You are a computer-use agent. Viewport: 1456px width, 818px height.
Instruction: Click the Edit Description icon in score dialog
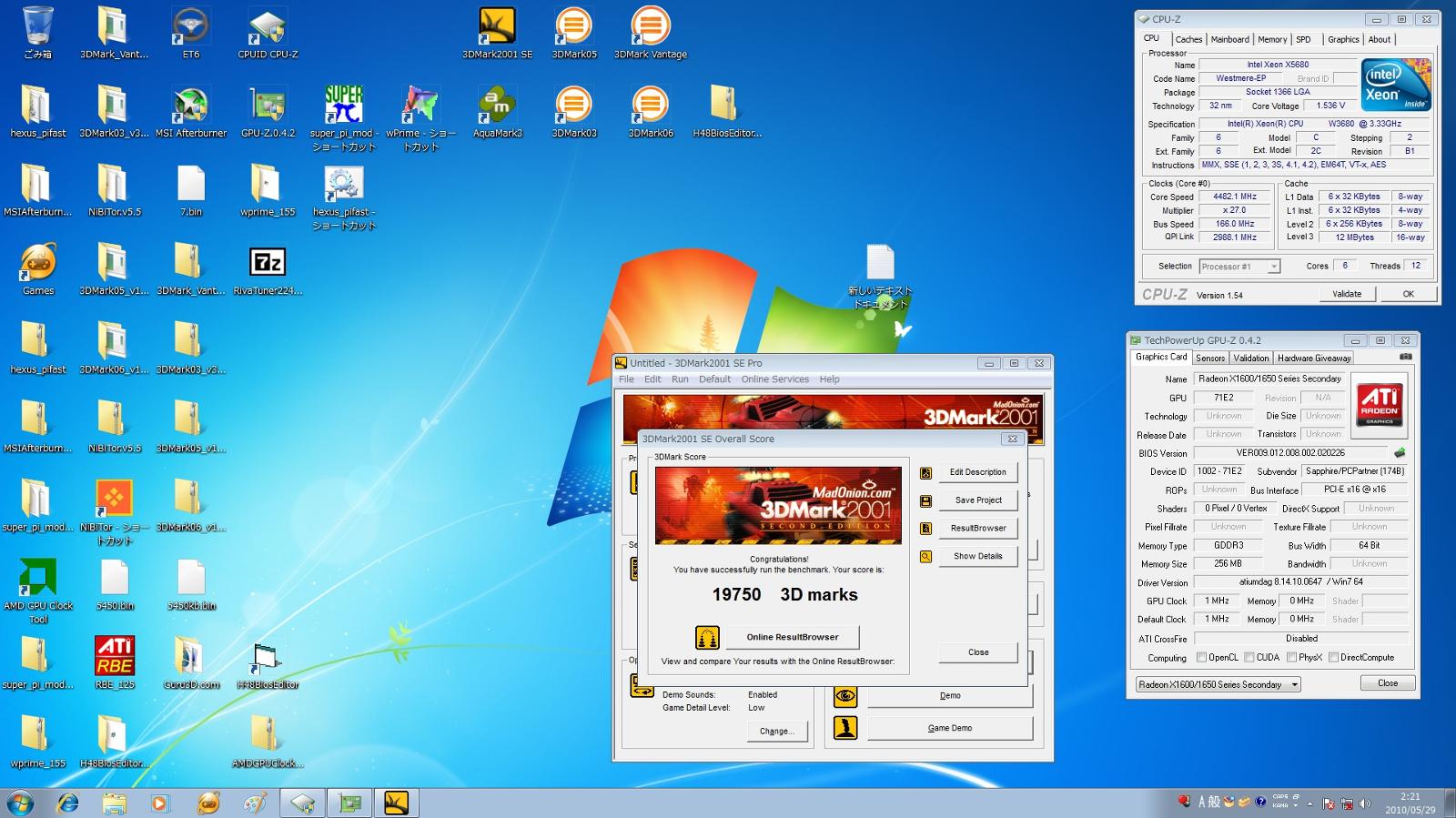925,473
